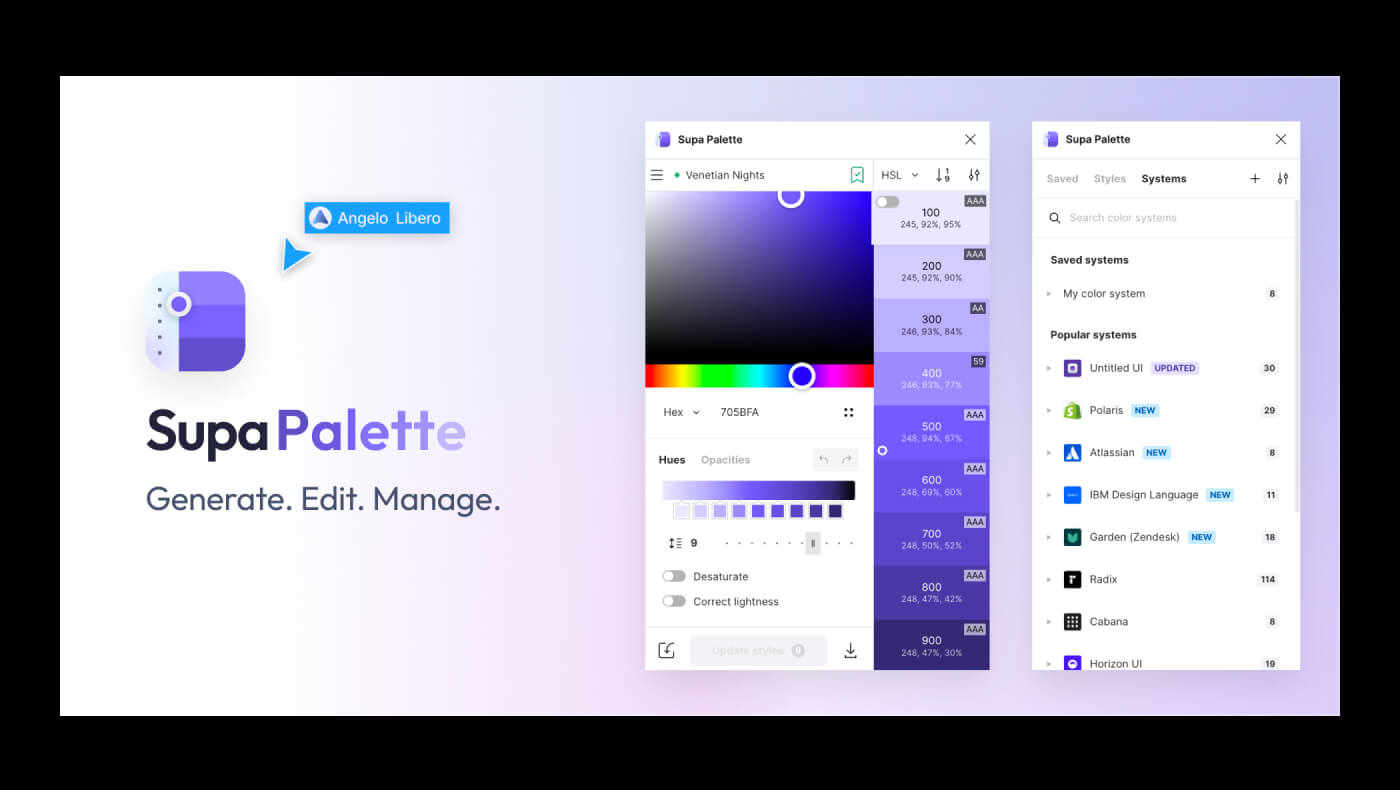Screen dimensions: 1400x790
Task: Click the IBM Design Language logo icon
Action: click(x=1072, y=495)
